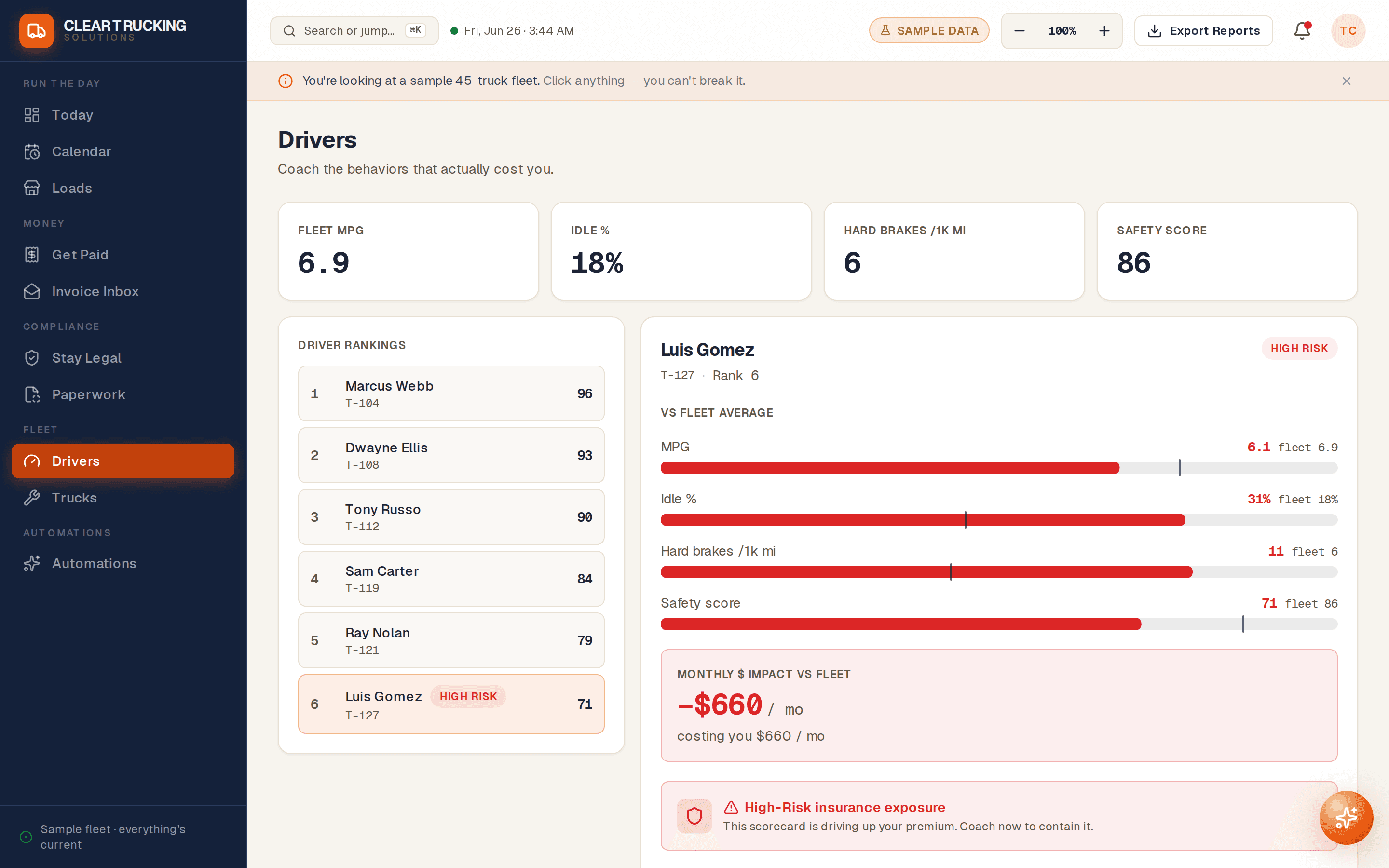
Task: Click the Drivers gauge icon
Action: (x=31, y=461)
